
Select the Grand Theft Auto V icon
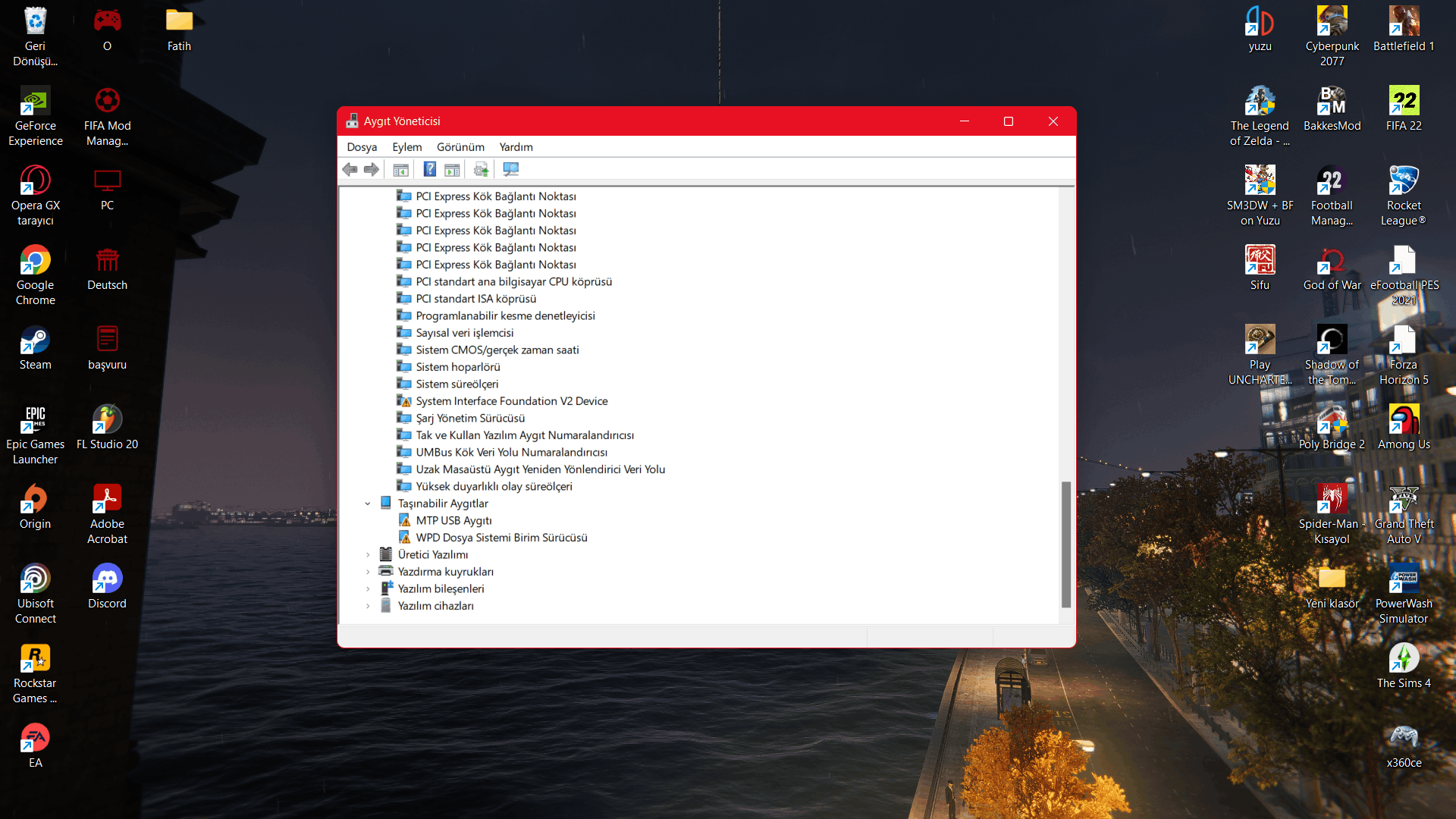[1404, 515]
